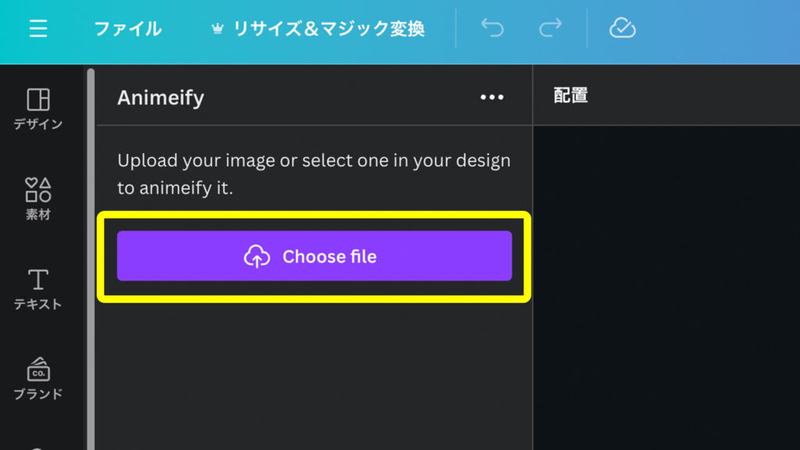Click the undo arrow icon
800x450 pixels.
(x=492, y=28)
